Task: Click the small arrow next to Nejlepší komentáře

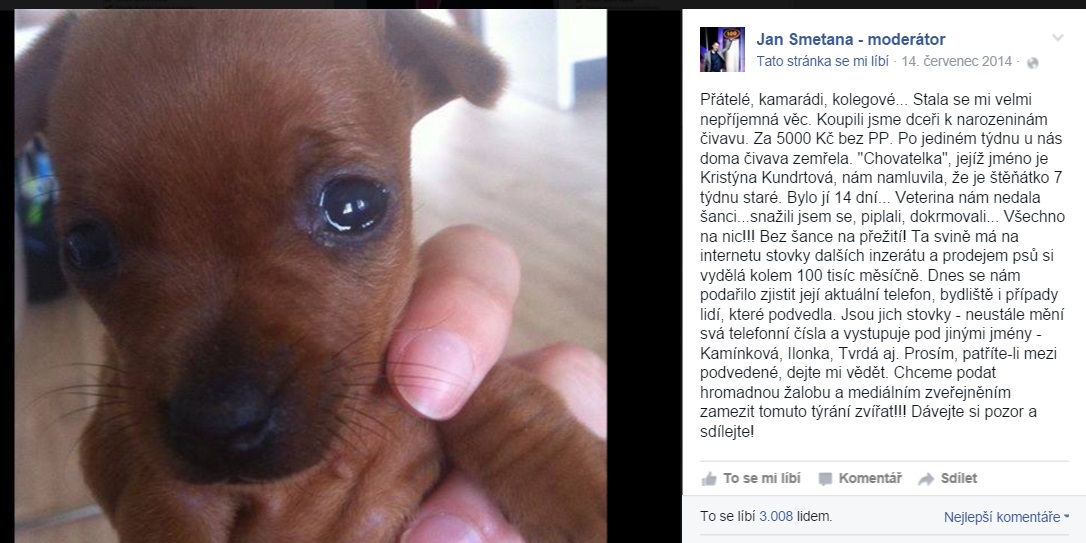Action: point(1065,517)
